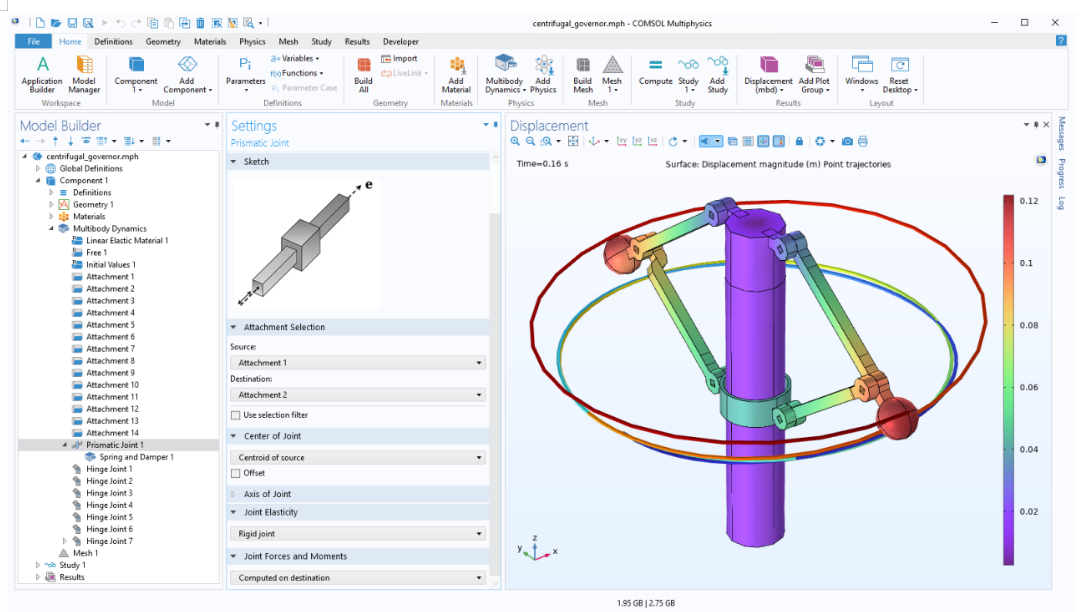The image size is (1081, 612).
Task: Expand the Study 1 tree node
Action: click(x=38, y=565)
